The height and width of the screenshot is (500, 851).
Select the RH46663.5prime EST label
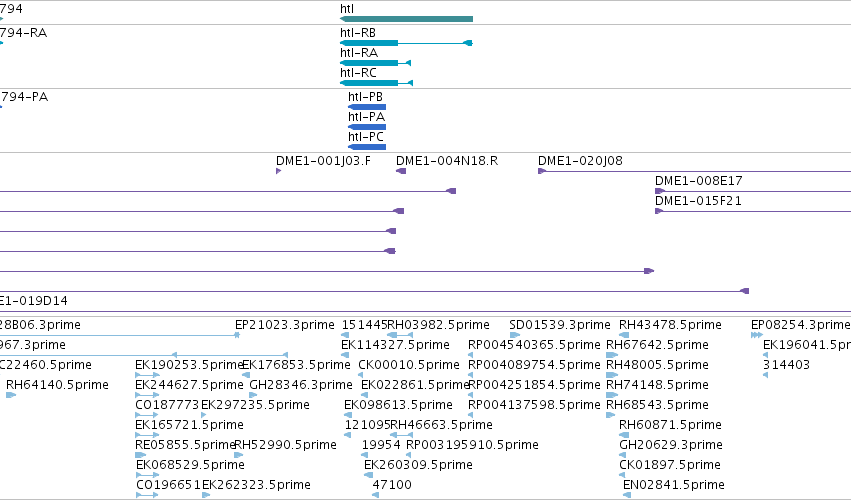(x=441, y=425)
